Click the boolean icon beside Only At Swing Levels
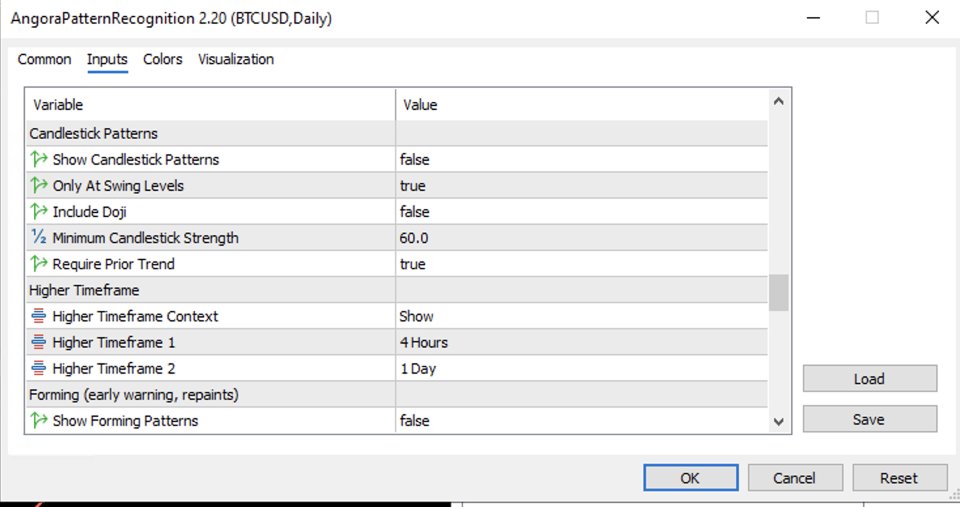The image size is (960, 507). [x=39, y=186]
